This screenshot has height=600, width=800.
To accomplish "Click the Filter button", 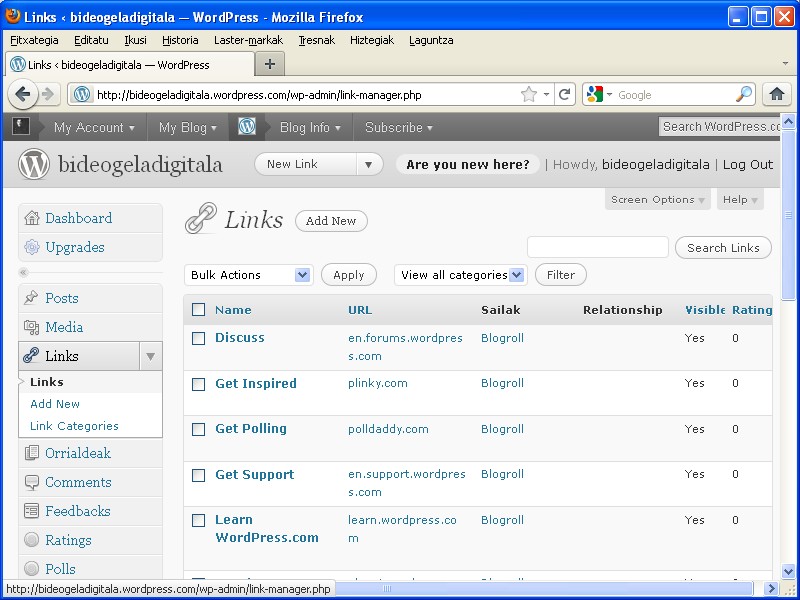I will [561, 275].
